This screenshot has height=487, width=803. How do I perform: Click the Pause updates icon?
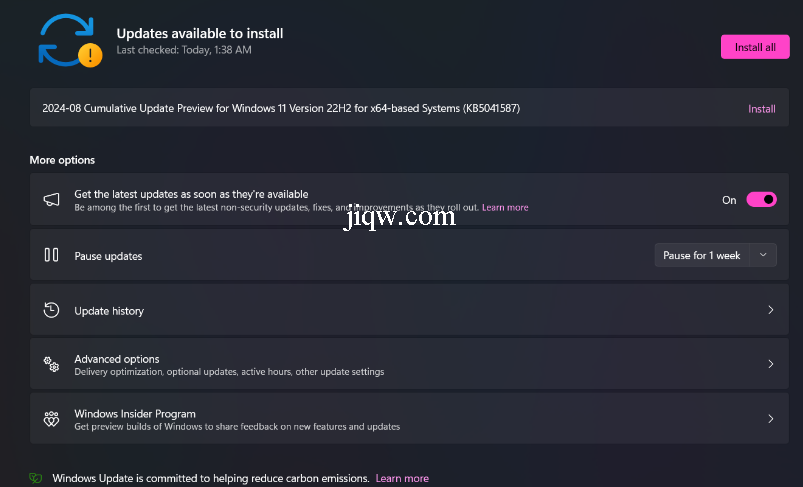[51, 255]
